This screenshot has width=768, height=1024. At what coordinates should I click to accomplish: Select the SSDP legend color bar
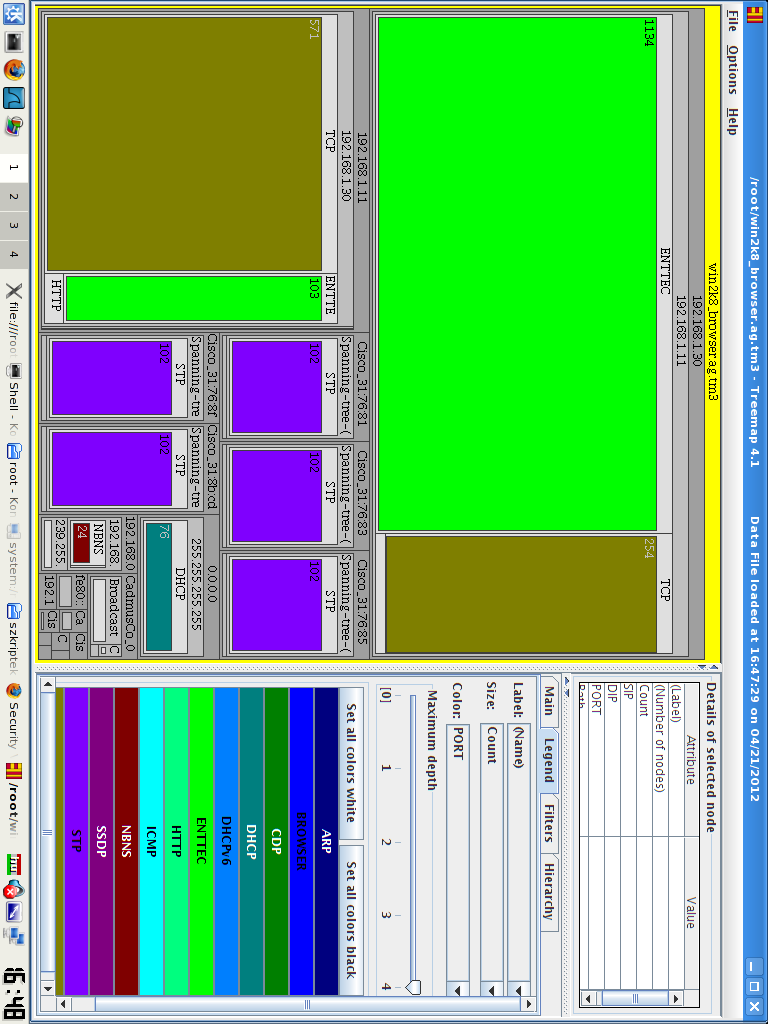coord(101,840)
